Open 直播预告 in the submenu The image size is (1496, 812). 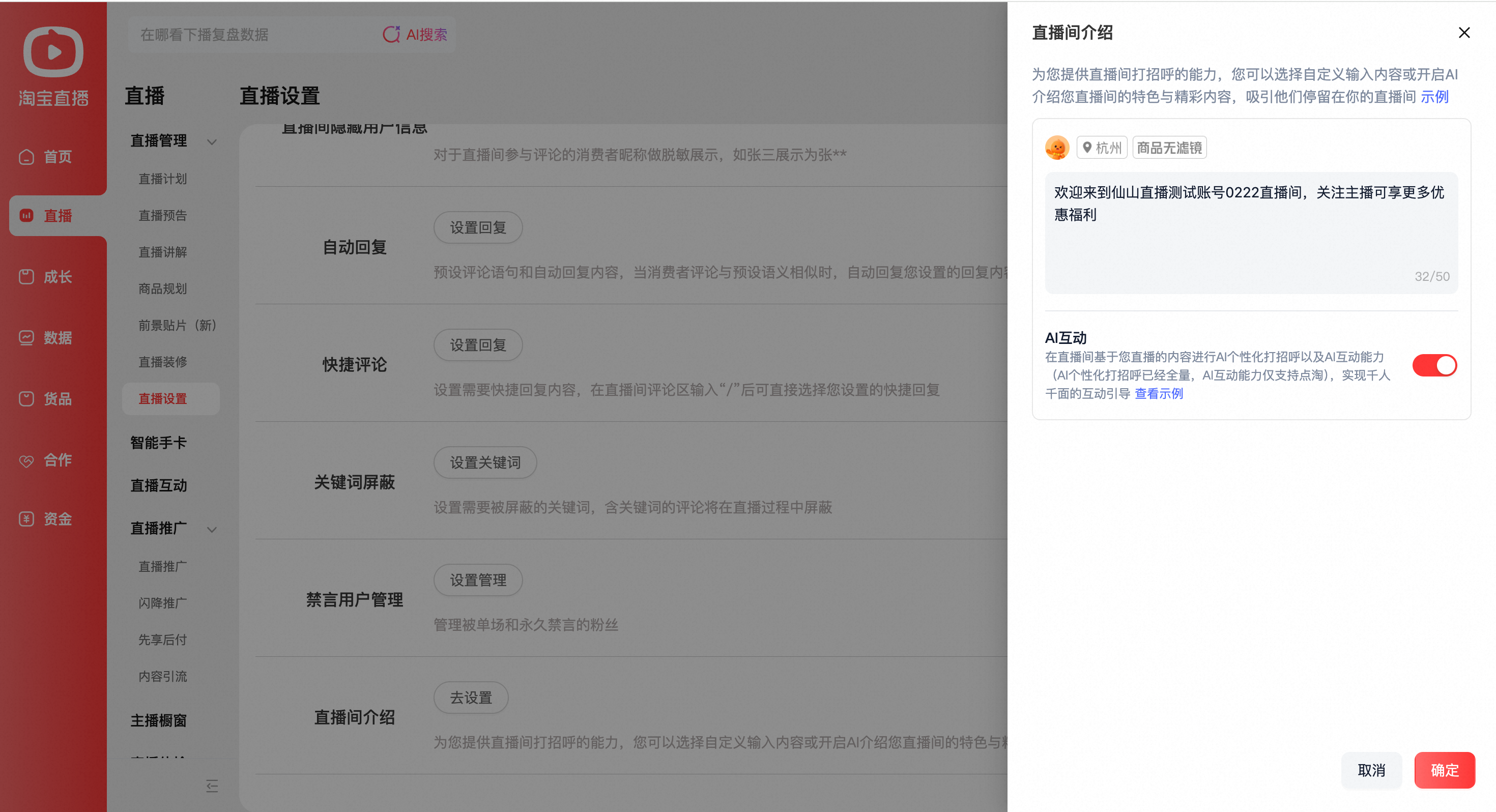(163, 216)
